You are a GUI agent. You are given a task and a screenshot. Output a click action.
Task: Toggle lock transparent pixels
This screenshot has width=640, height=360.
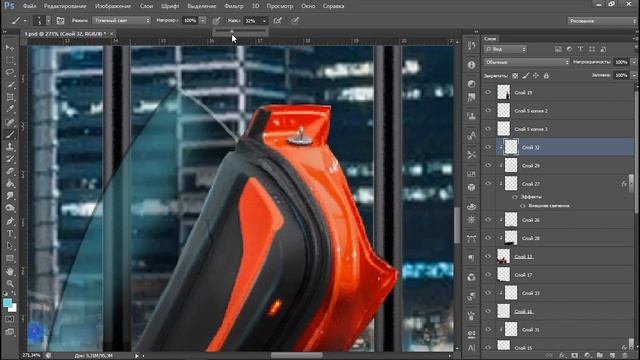point(515,76)
